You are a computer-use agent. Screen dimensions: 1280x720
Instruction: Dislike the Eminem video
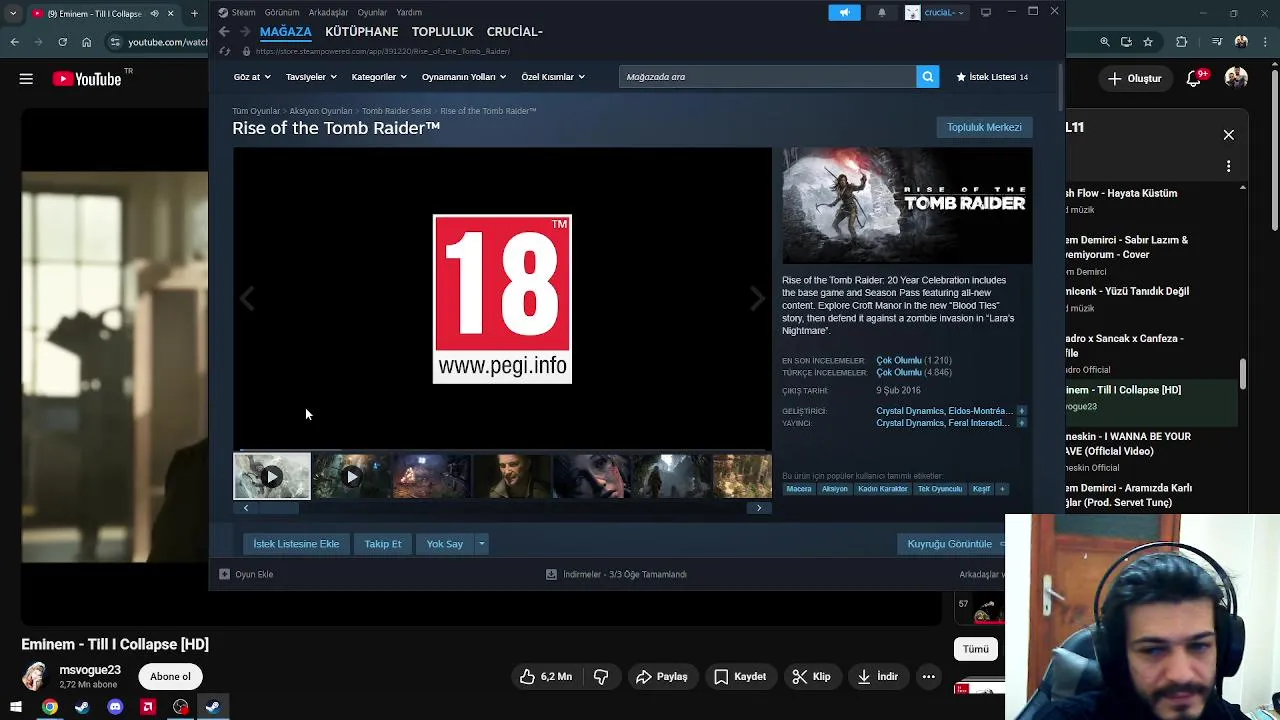(x=601, y=677)
